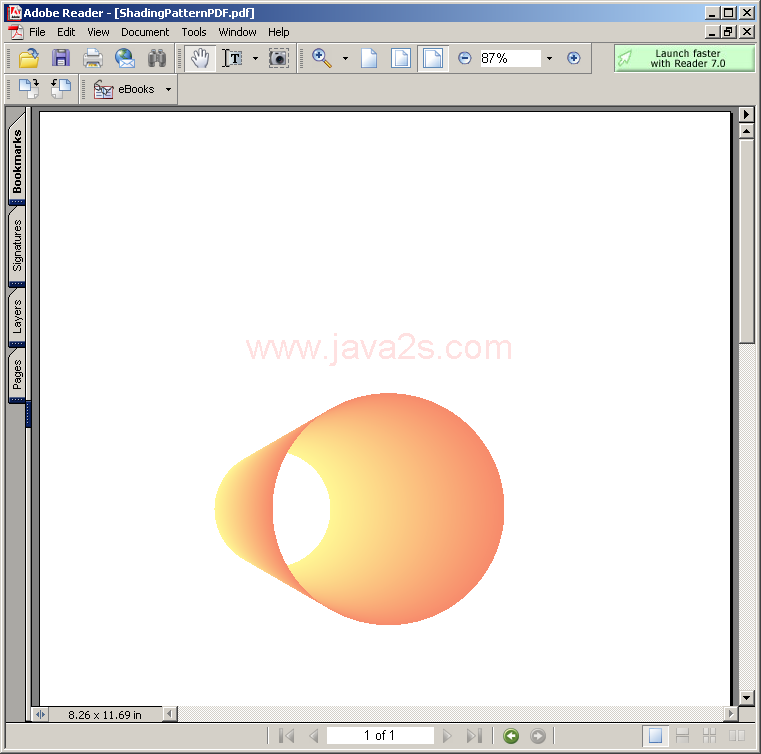
Task: Set Actual Size page view
Action: click(369, 58)
